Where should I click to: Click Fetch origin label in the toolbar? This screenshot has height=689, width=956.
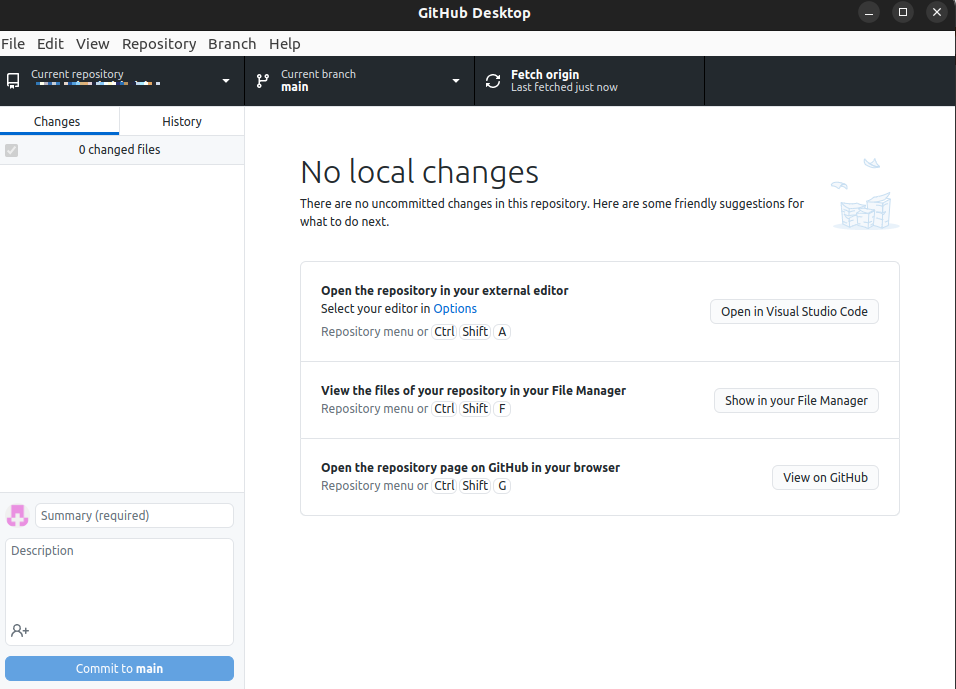[x=545, y=74]
